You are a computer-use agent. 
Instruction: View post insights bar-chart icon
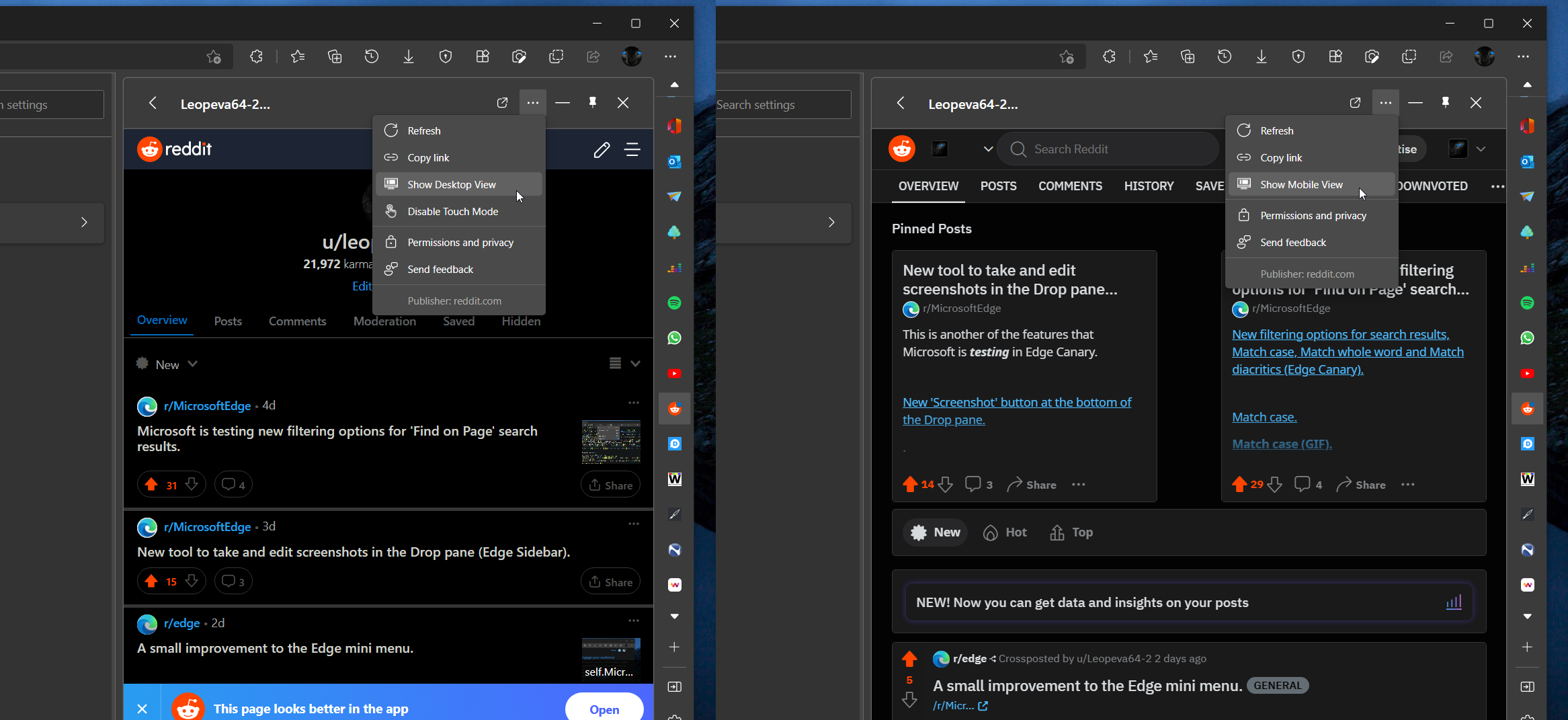[x=1453, y=602]
